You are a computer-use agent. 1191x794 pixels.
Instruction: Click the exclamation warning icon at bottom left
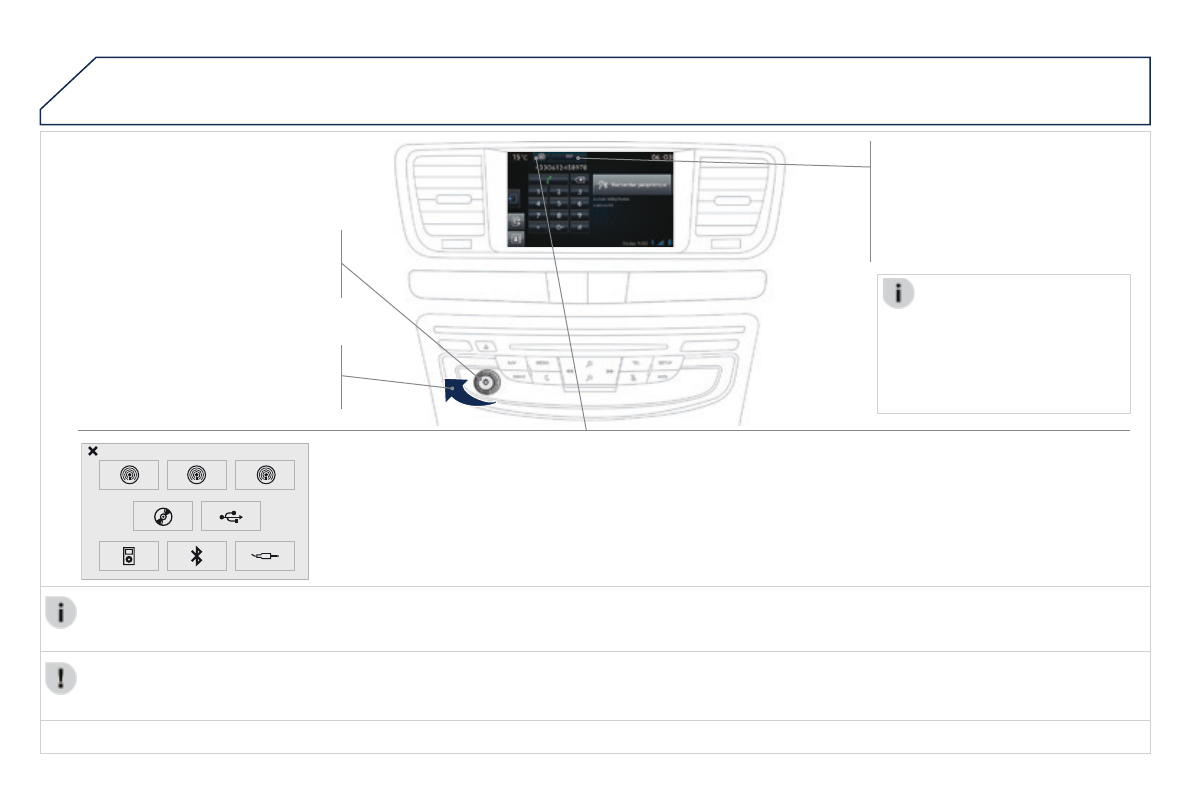[x=61, y=678]
